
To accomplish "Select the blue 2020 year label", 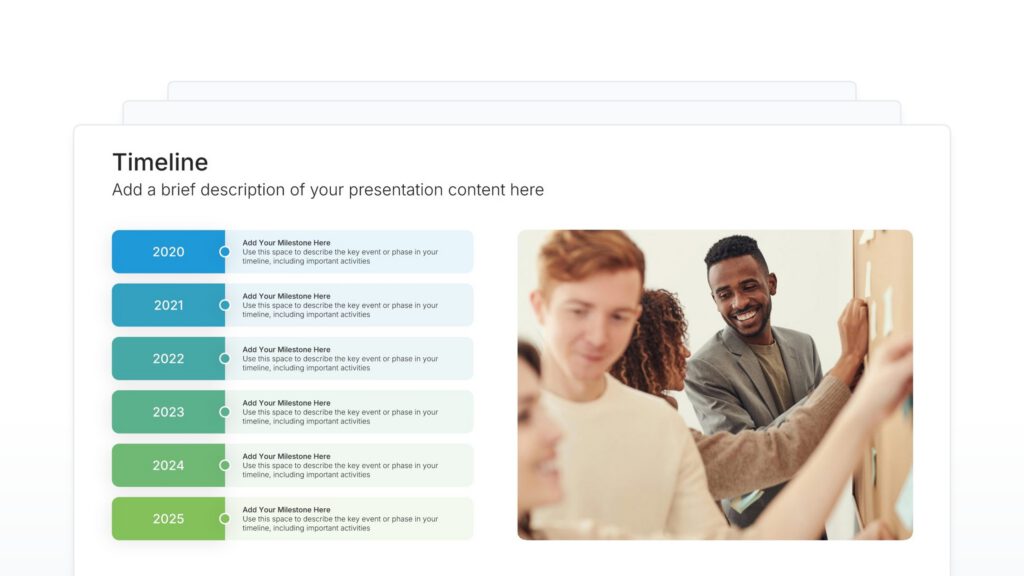I will [168, 252].
